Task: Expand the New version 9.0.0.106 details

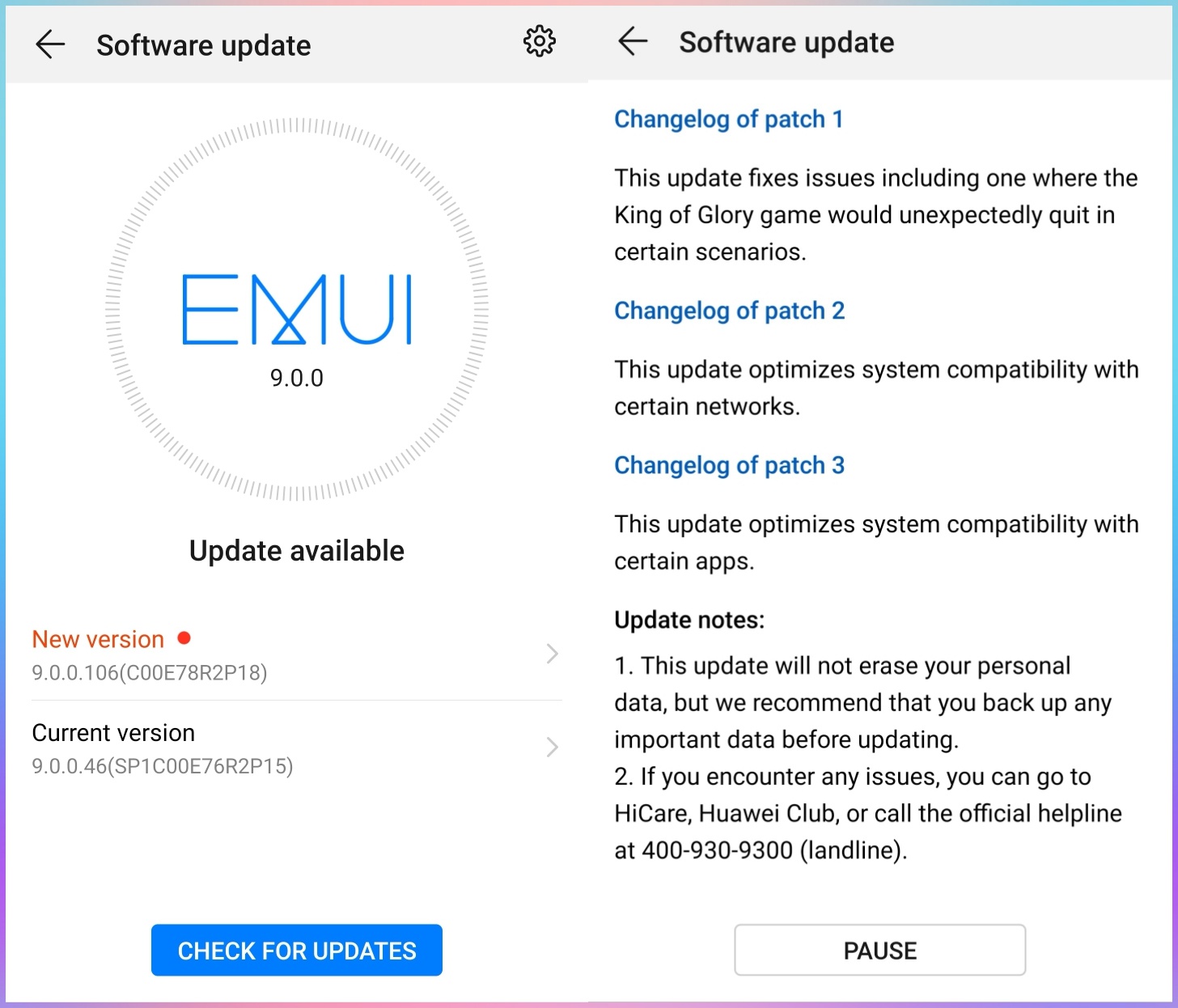Action: (x=296, y=655)
